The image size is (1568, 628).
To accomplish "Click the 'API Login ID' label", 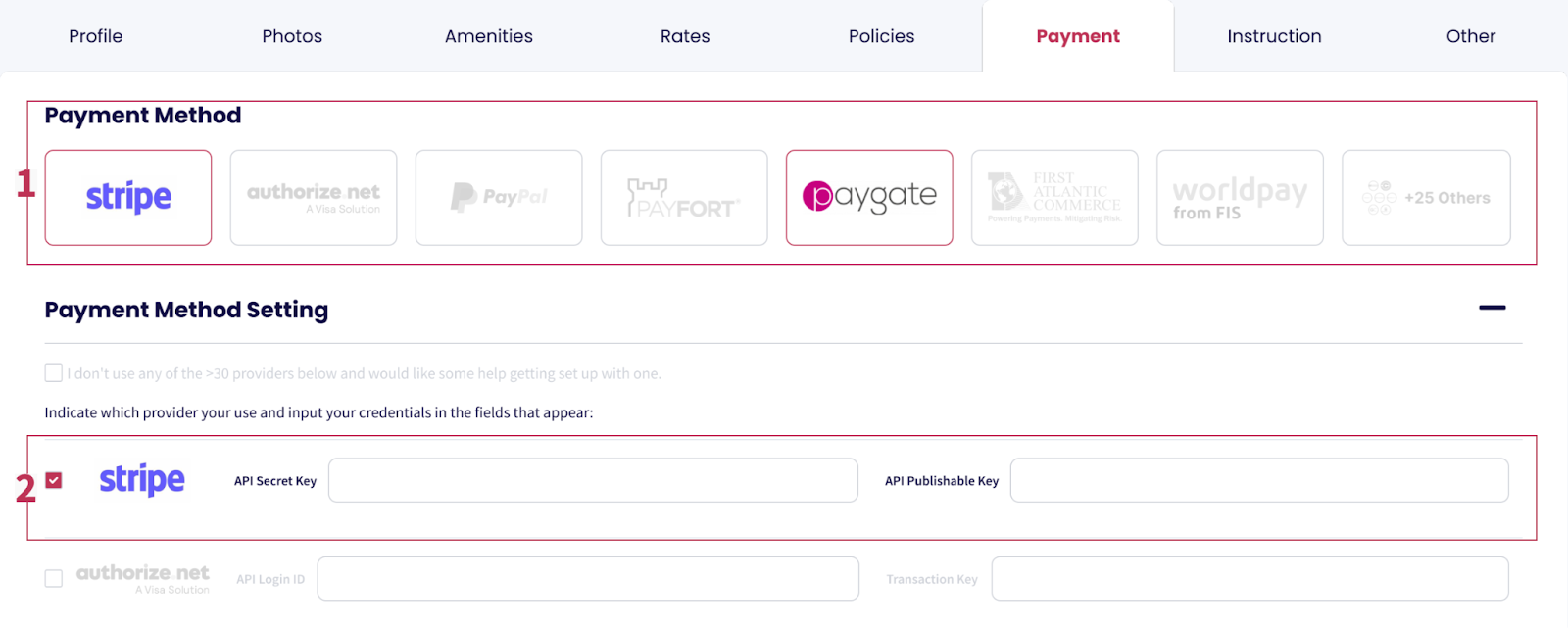I will pyautogui.click(x=270, y=579).
